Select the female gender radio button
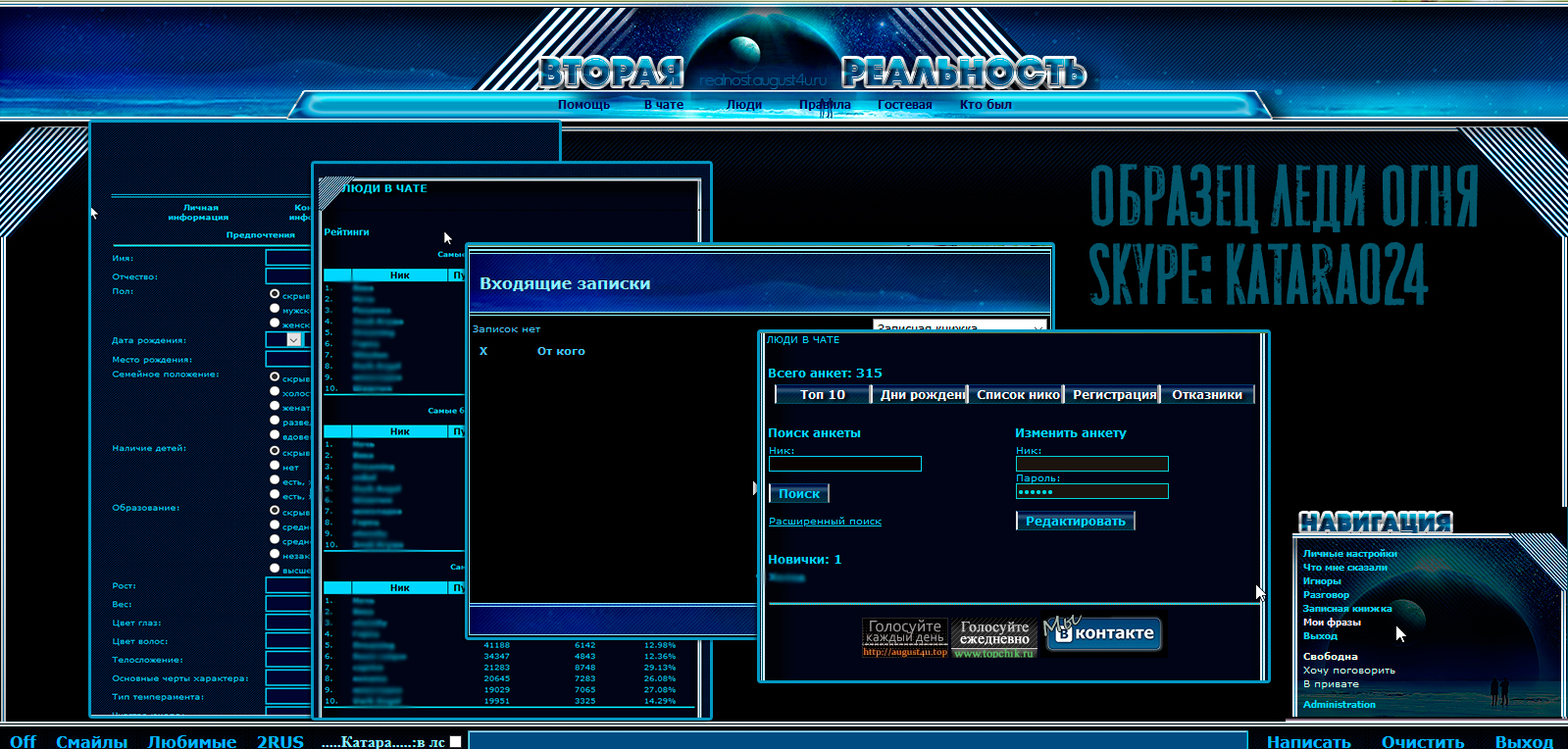The height and width of the screenshot is (749, 1568). pos(275,324)
